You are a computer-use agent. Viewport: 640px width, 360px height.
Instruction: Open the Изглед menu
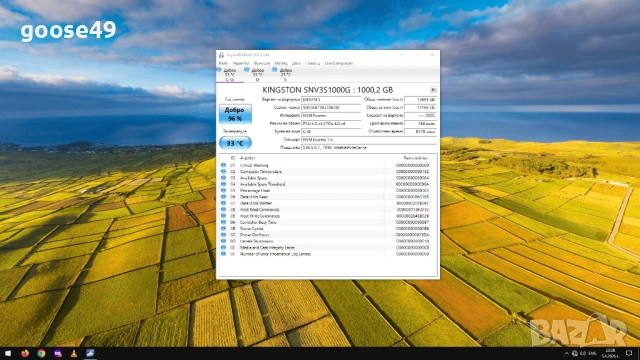[x=281, y=63]
